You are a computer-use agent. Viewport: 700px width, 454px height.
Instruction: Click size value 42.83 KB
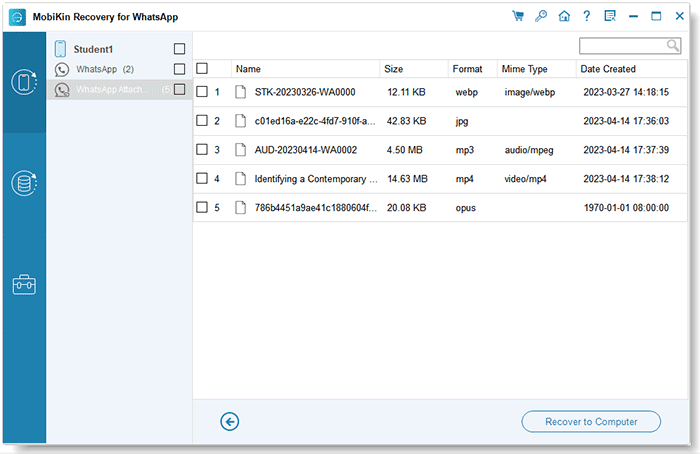[406, 121]
